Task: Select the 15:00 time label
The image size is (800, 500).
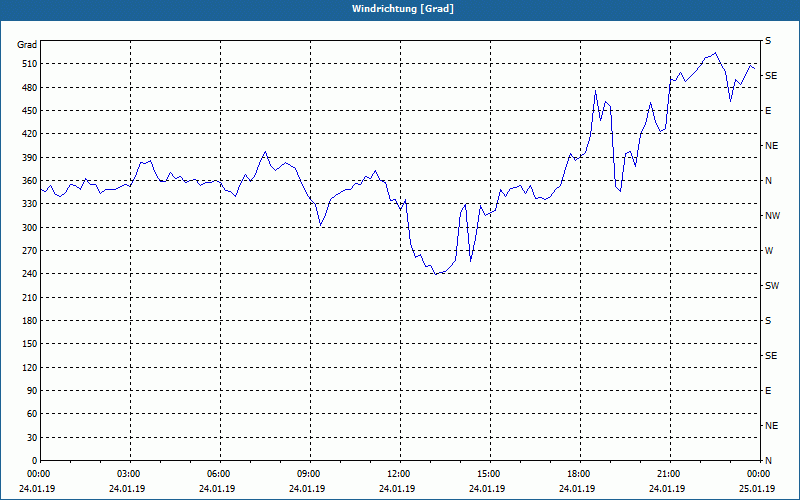Action: [488, 474]
